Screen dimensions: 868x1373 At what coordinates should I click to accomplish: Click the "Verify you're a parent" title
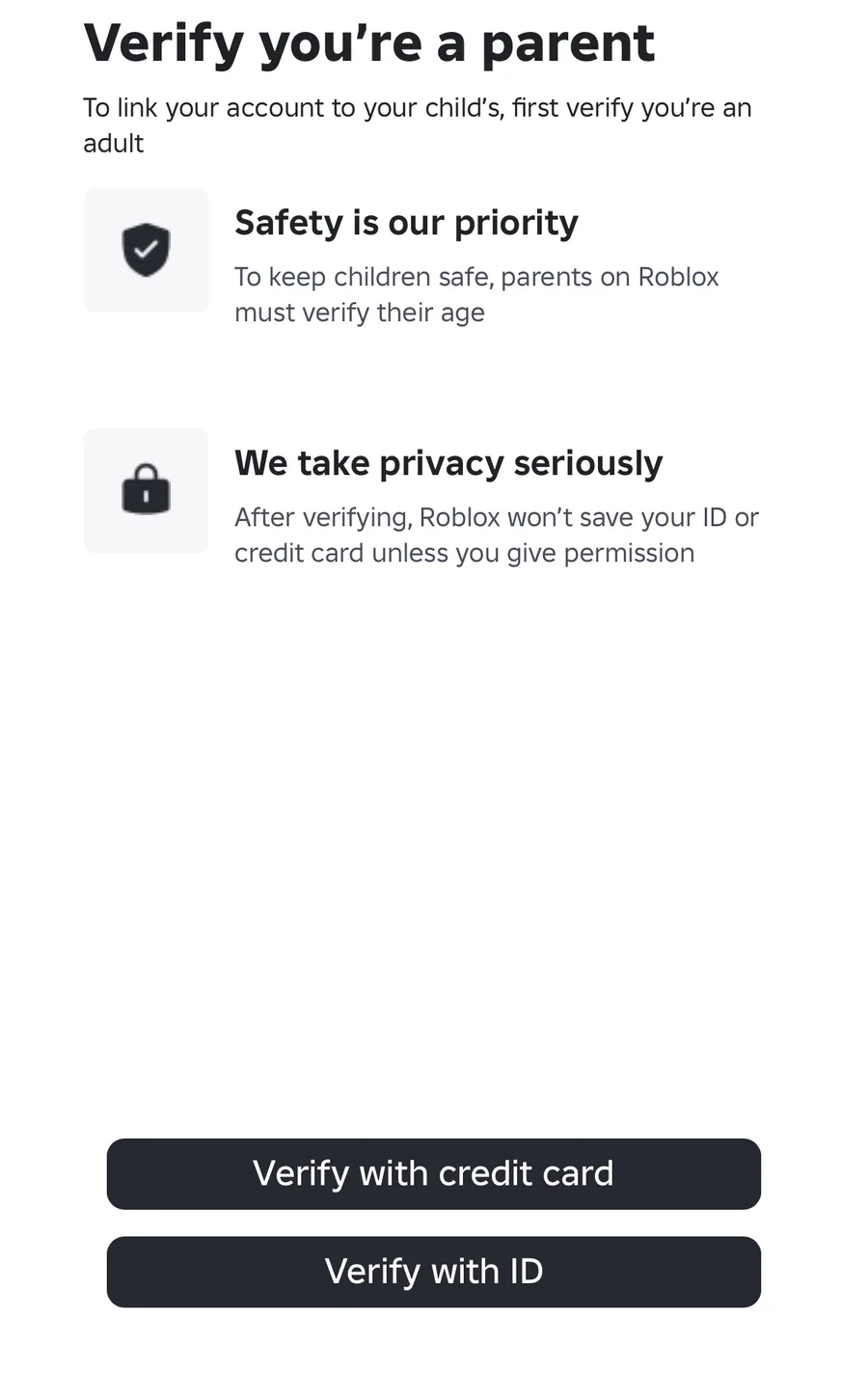[368, 44]
